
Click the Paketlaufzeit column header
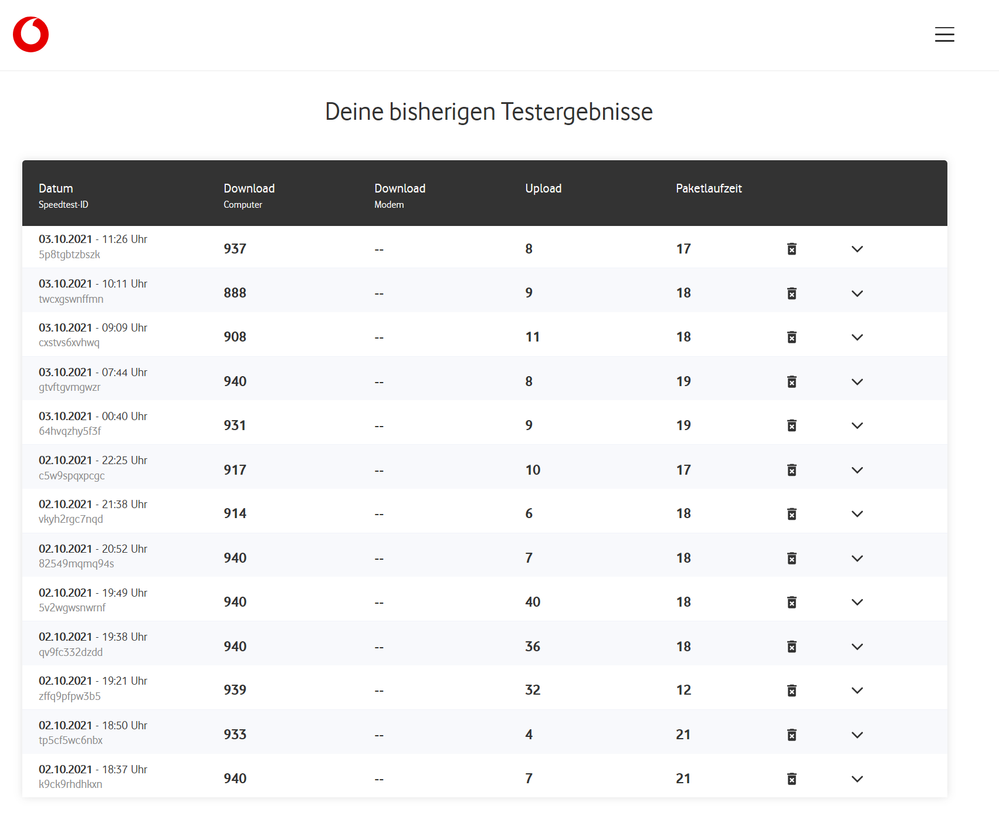(708, 188)
